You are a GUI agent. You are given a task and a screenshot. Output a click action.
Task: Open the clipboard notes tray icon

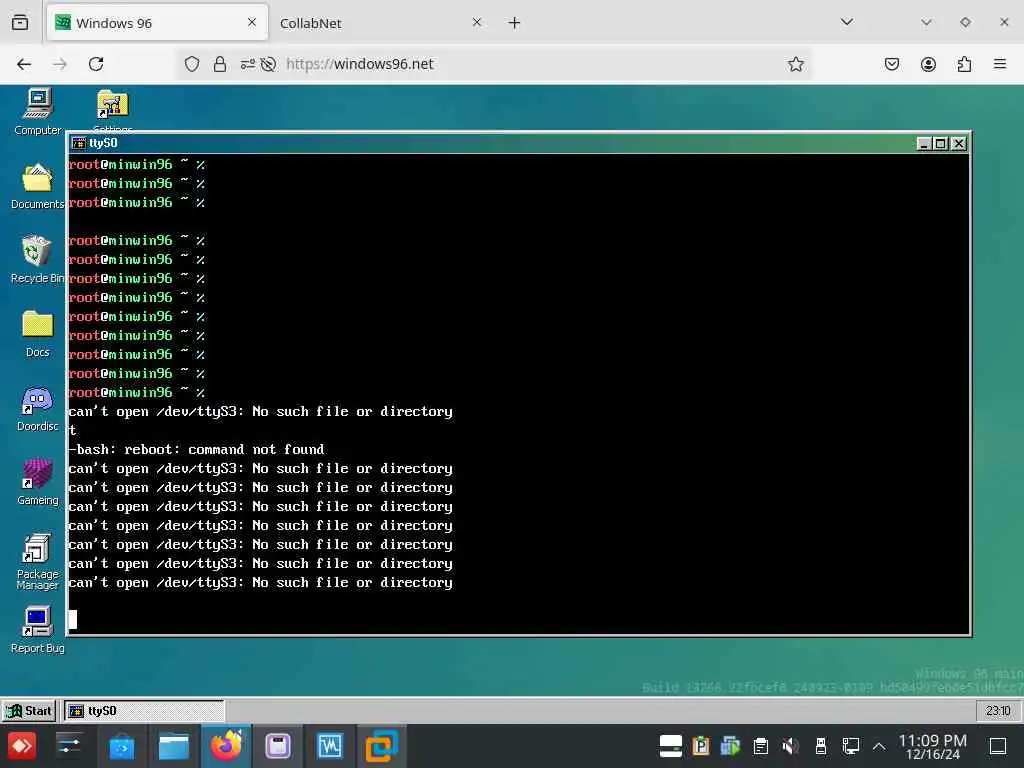[761, 746]
